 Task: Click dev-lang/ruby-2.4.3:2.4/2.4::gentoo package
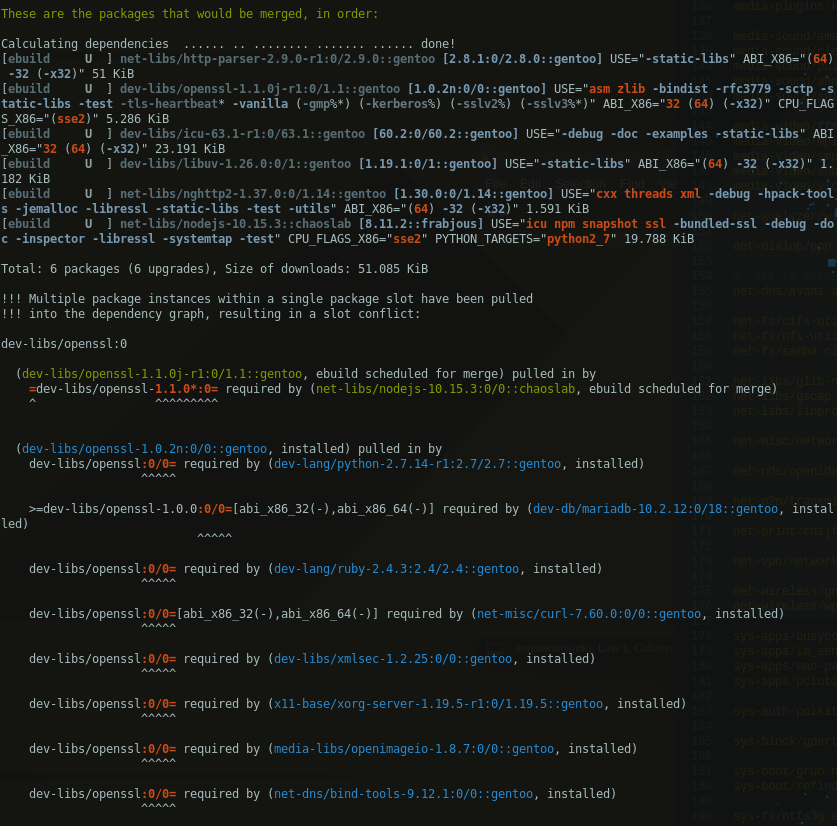pos(396,567)
